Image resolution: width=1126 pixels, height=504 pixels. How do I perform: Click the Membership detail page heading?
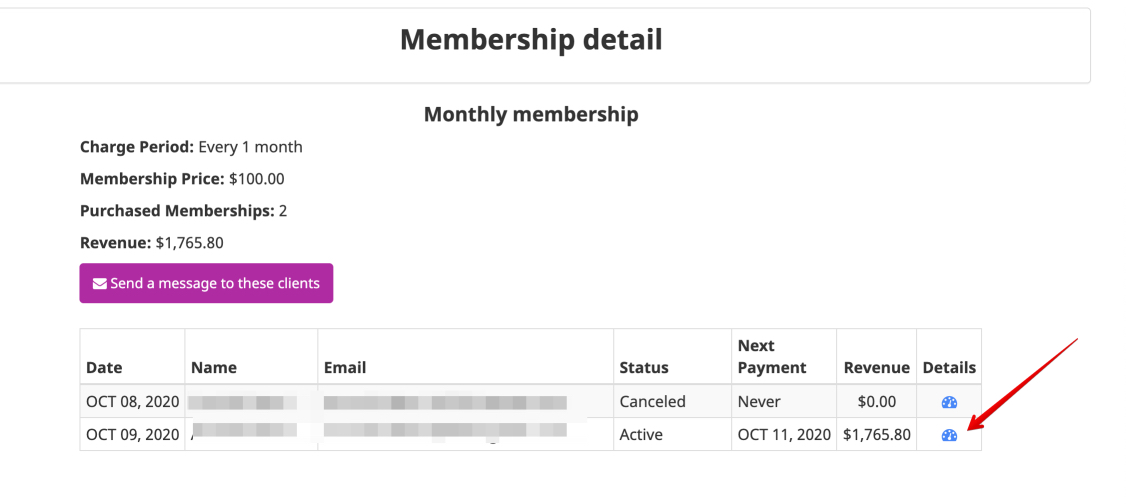point(531,39)
